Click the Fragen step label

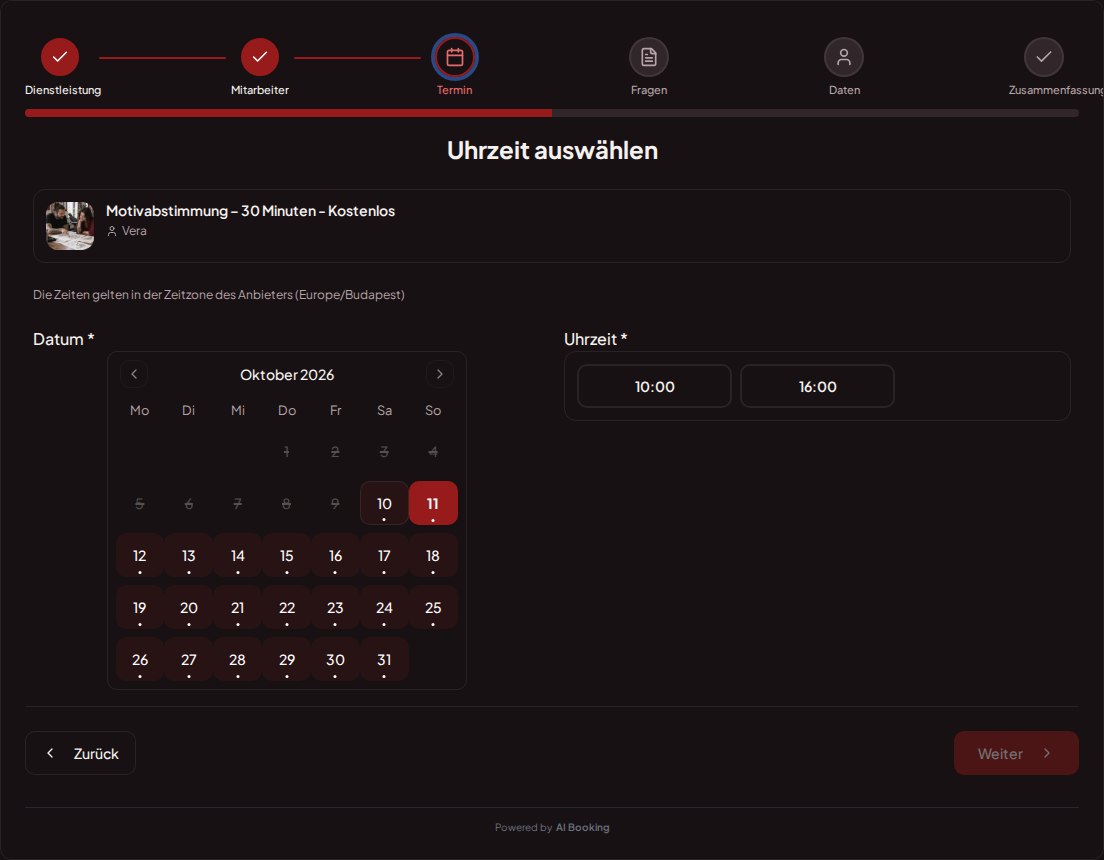coord(649,90)
